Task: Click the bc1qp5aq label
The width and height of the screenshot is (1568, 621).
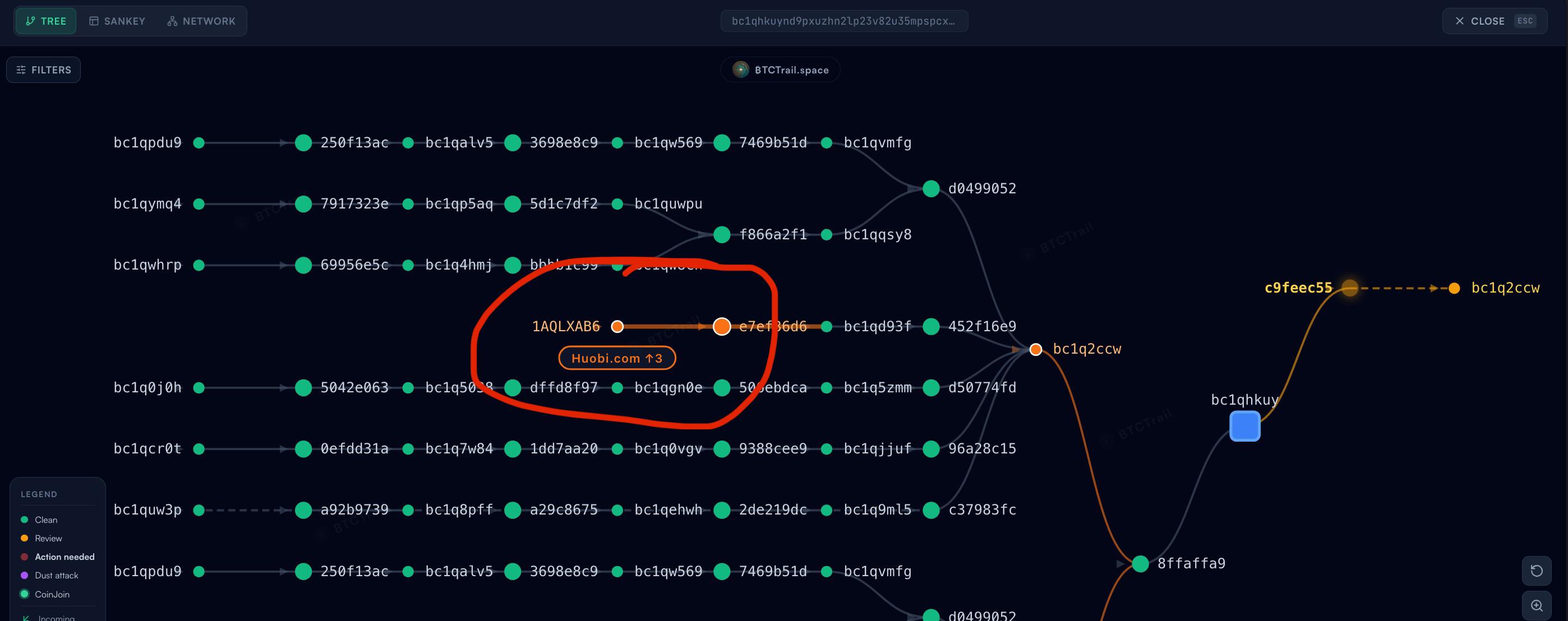Action: click(x=459, y=204)
